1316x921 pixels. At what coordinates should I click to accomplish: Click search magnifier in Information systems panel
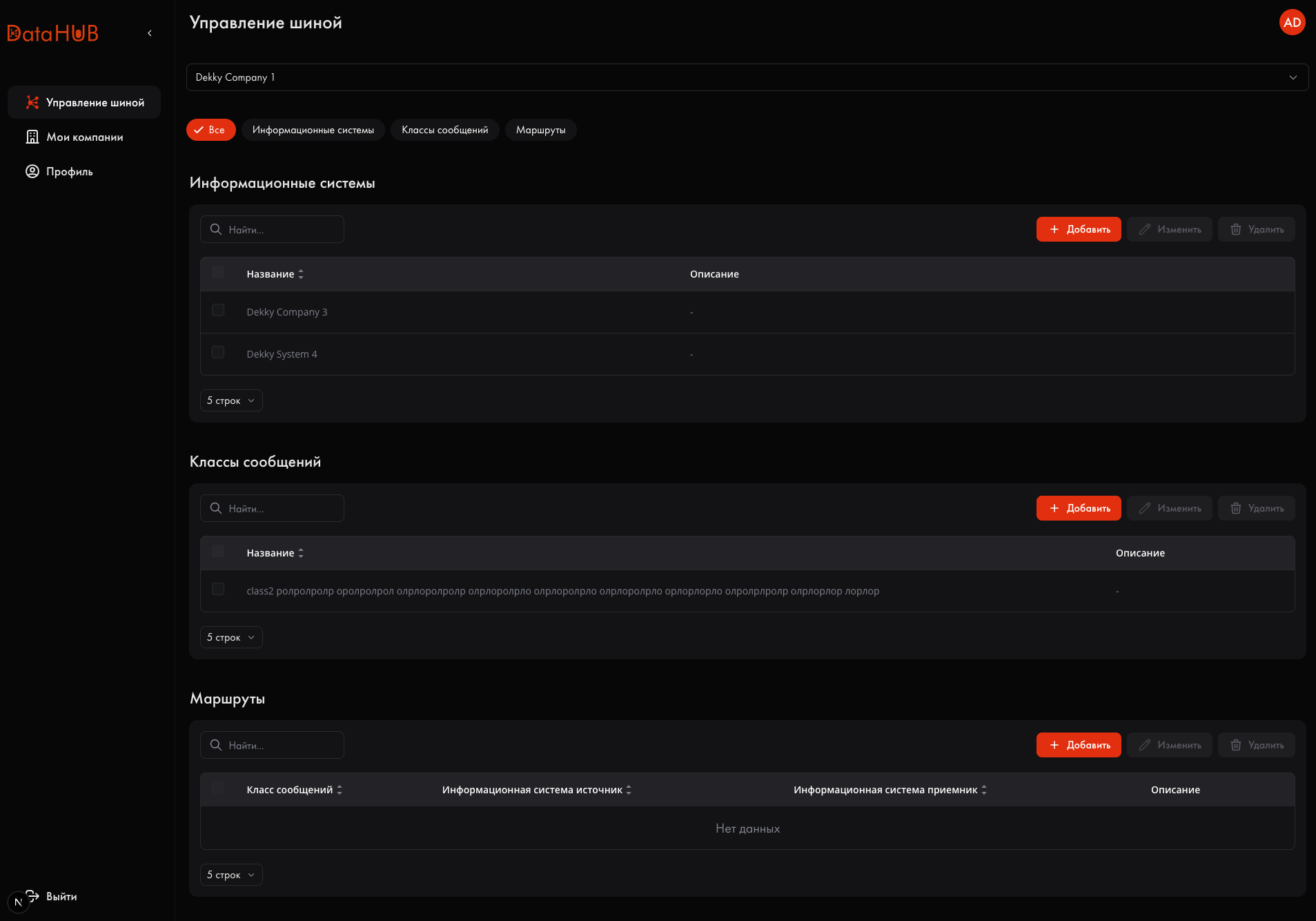click(216, 229)
